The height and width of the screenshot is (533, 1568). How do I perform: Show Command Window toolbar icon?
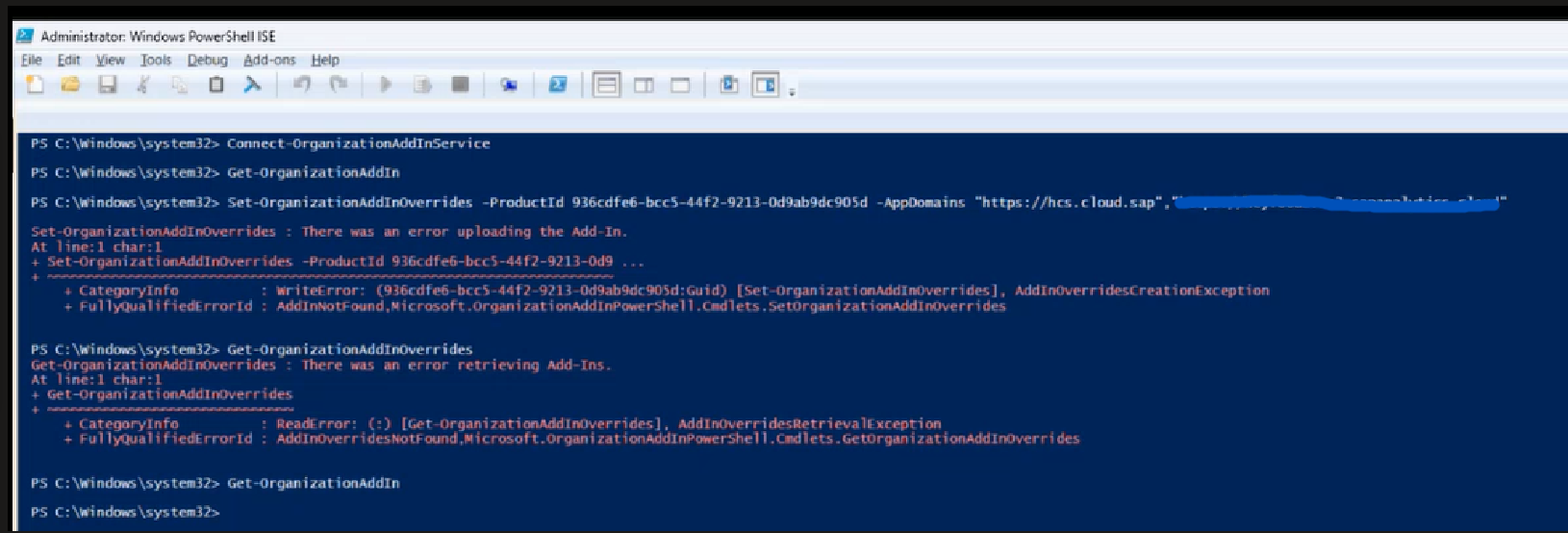tap(728, 85)
